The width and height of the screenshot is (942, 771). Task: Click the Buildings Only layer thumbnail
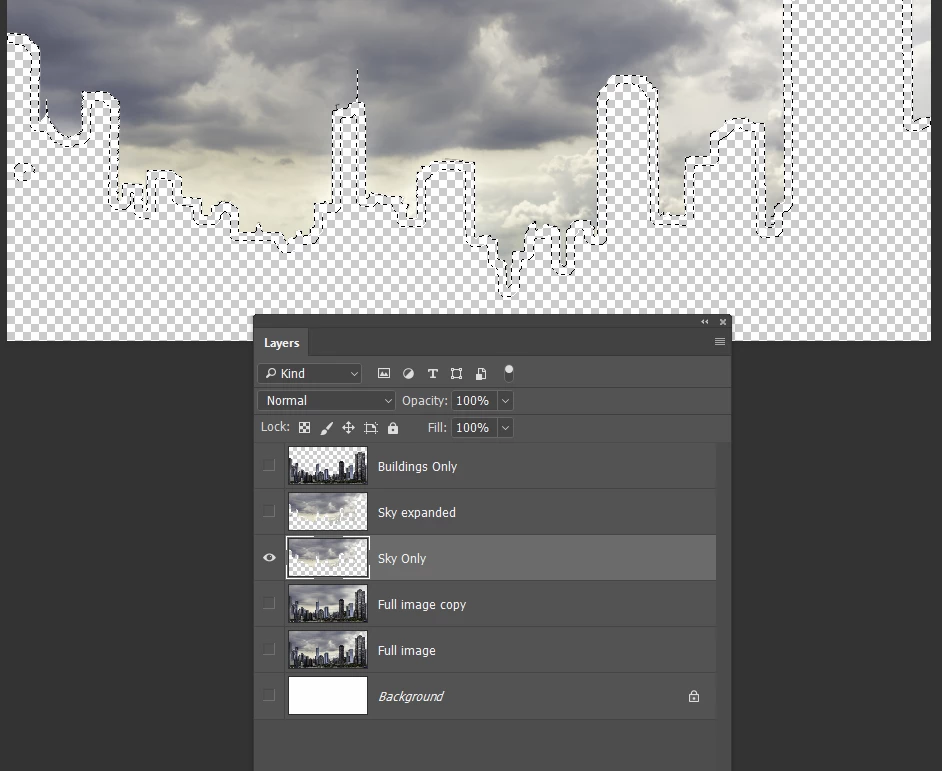pos(327,466)
